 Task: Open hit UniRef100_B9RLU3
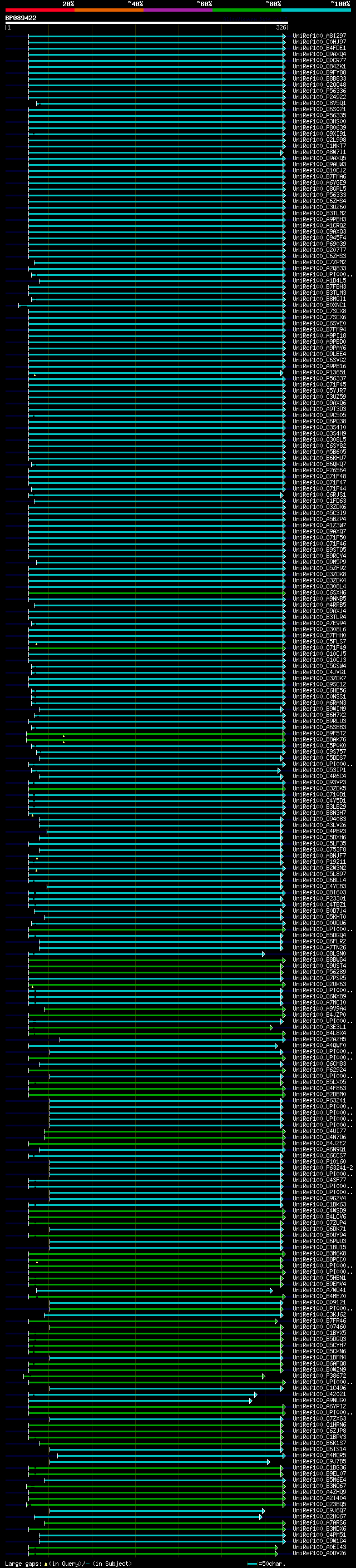(319, 721)
